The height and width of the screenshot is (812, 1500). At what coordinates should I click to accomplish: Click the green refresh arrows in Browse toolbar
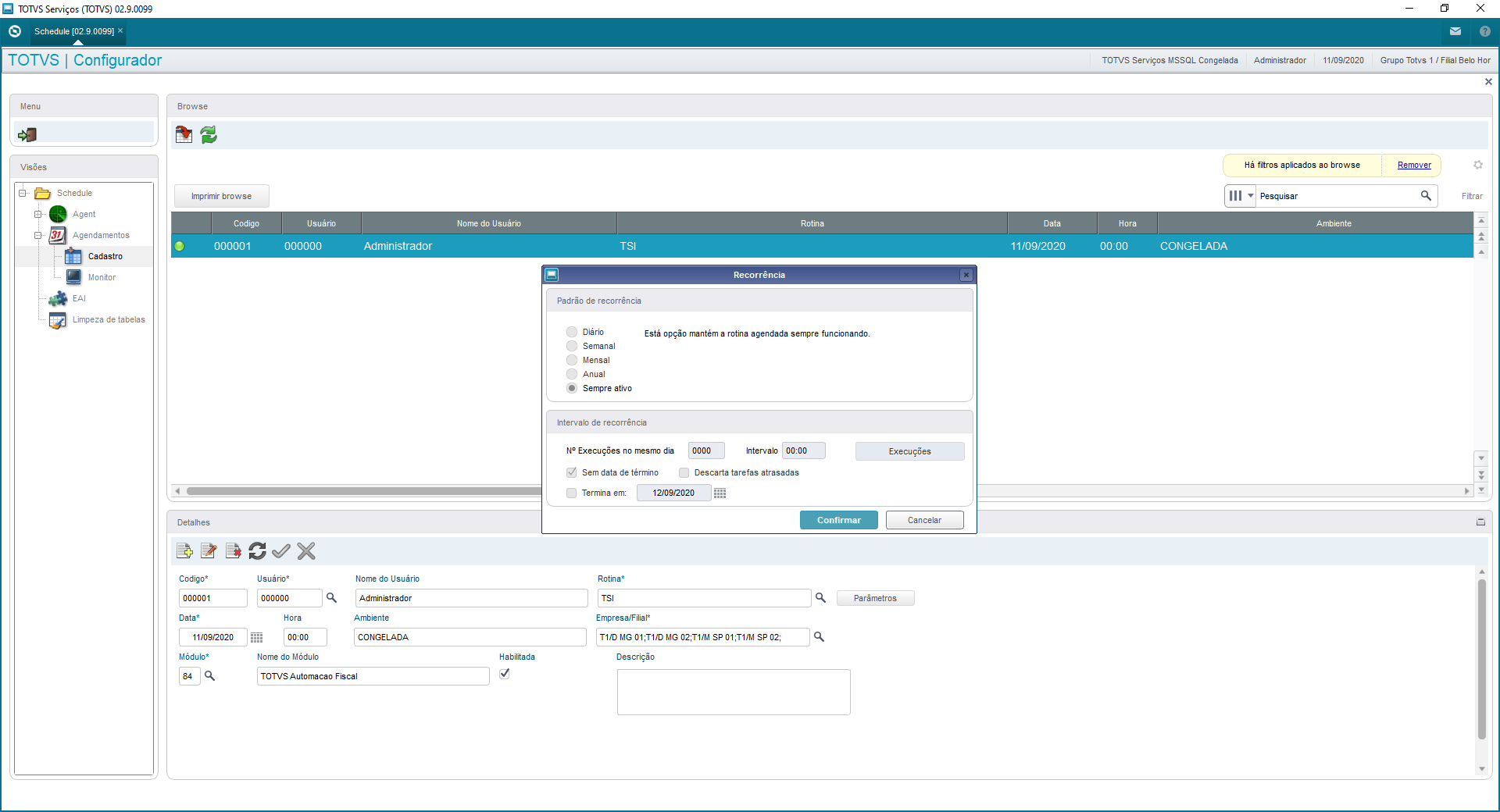pyautogui.click(x=209, y=134)
